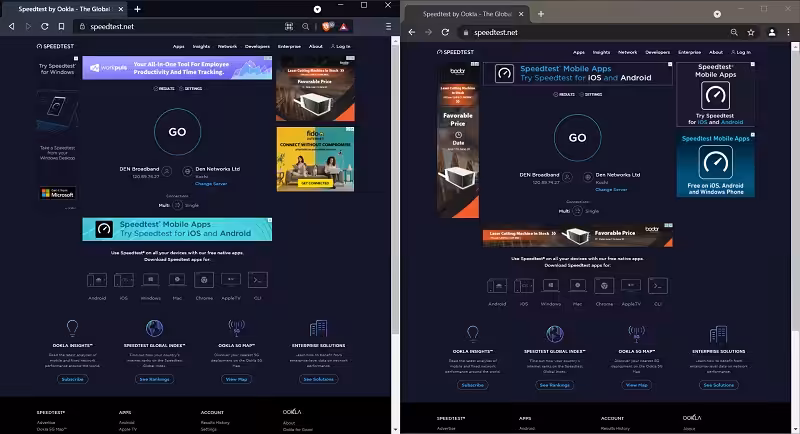Image resolution: width=800 pixels, height=434 pixels.
Task: Click Log In on the right Speedtest page
Action: (741, 52)
